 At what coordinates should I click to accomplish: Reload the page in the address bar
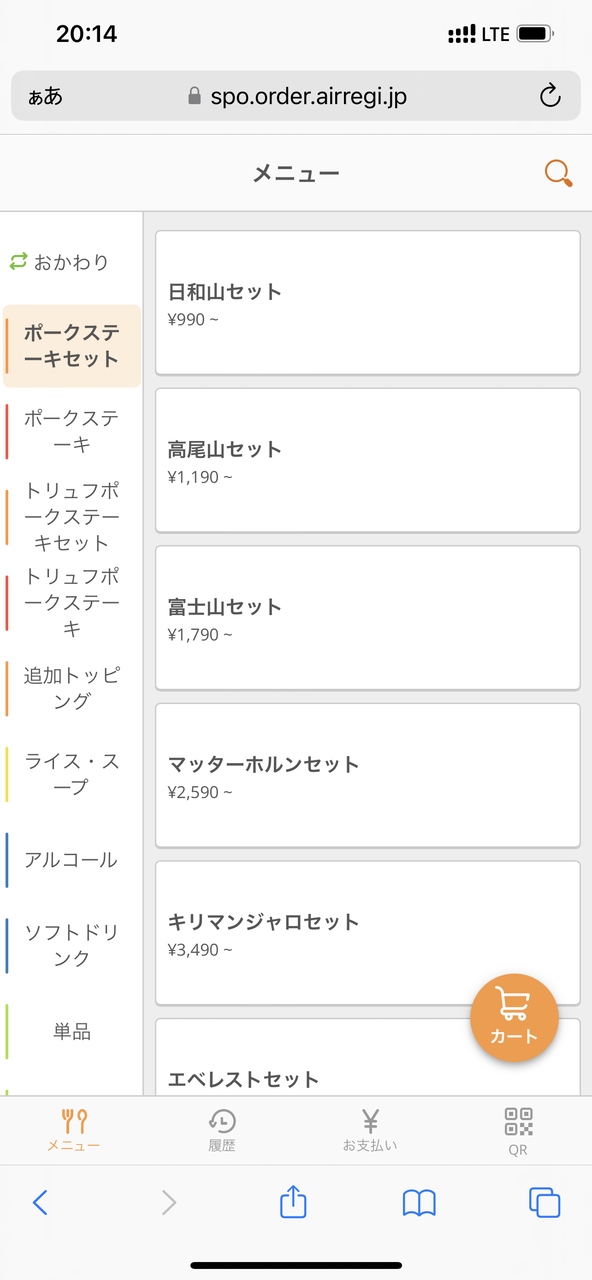click(550, 96)
